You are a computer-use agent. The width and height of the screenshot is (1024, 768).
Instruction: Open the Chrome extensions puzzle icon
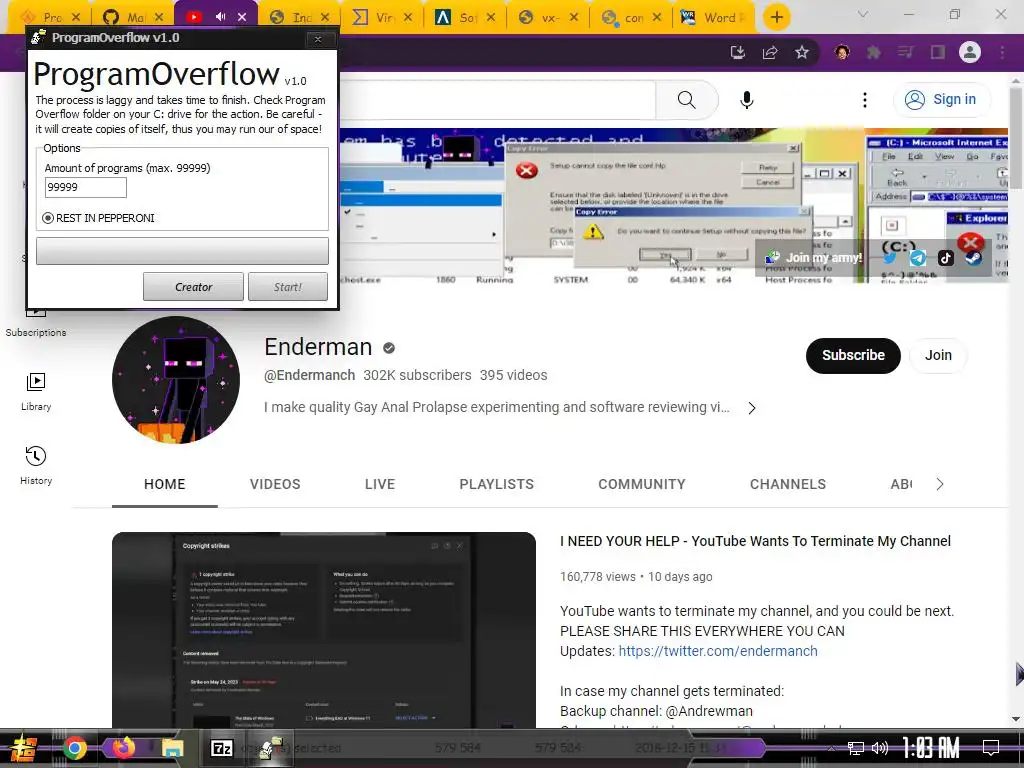(x=874, y=52)
